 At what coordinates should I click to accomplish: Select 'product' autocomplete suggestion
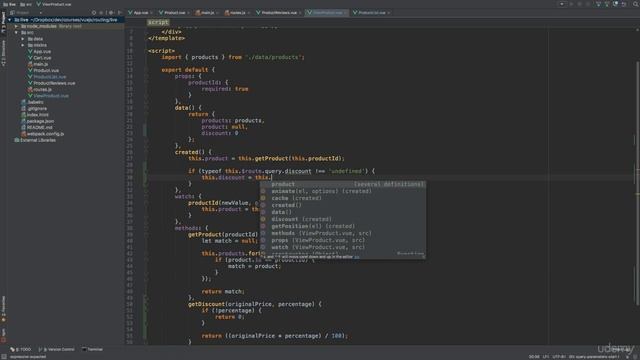(x=342, y=184)
